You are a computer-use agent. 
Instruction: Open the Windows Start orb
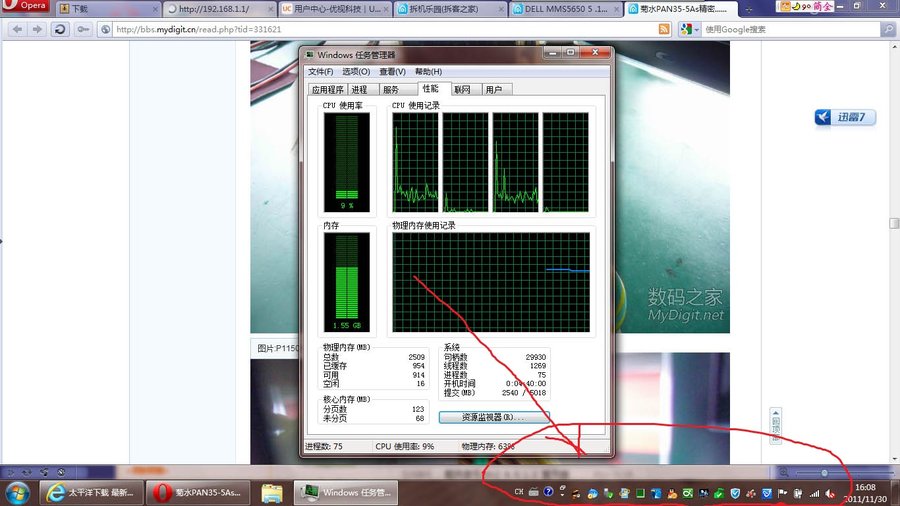(x=17, y=492)
